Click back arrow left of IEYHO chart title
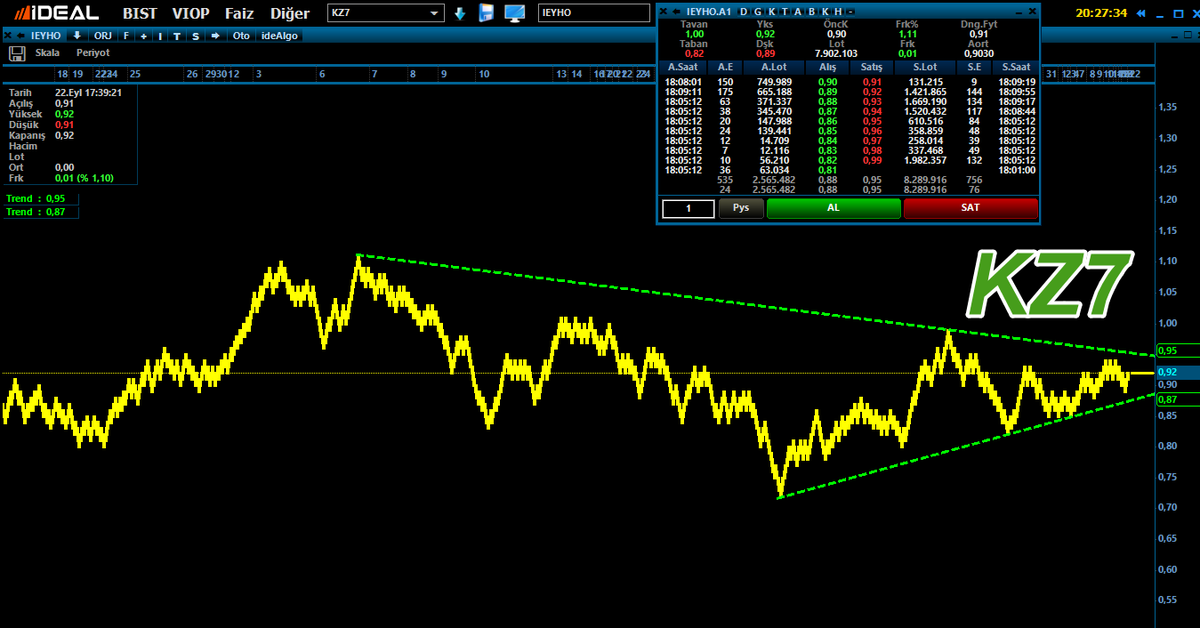This screenshot has width=1200, height=628. (x=20, y=36)
